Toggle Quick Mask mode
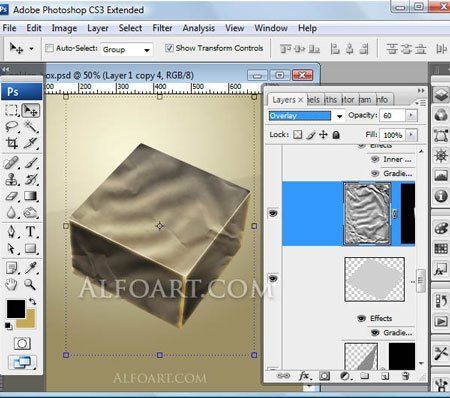Viewport: 450px width, 398px height. pos(22,343)
